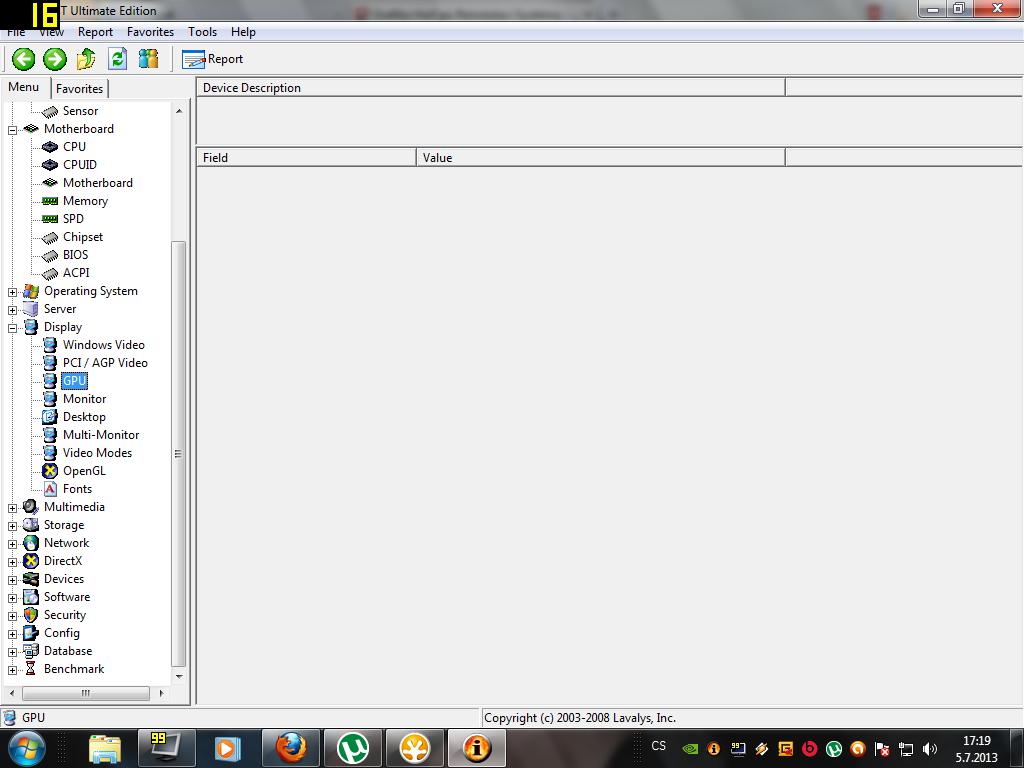Viewport: 1024px width, 768px height.
Task: Refresh the page with the Refresh icon
Action: pyautogui.click(x=118, y=59)
